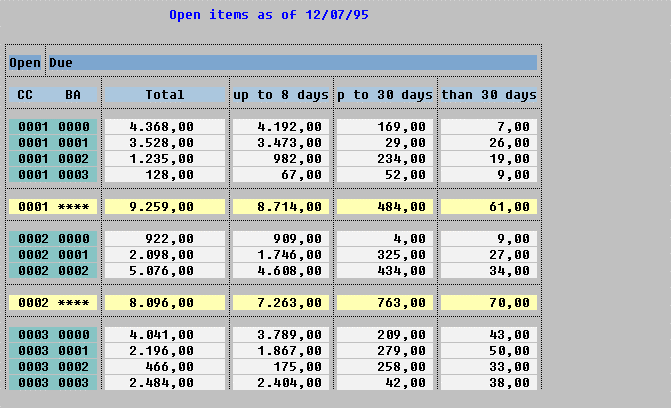Click the Total column header
Screen dimensions: 671x408
(x=165, y=95)
